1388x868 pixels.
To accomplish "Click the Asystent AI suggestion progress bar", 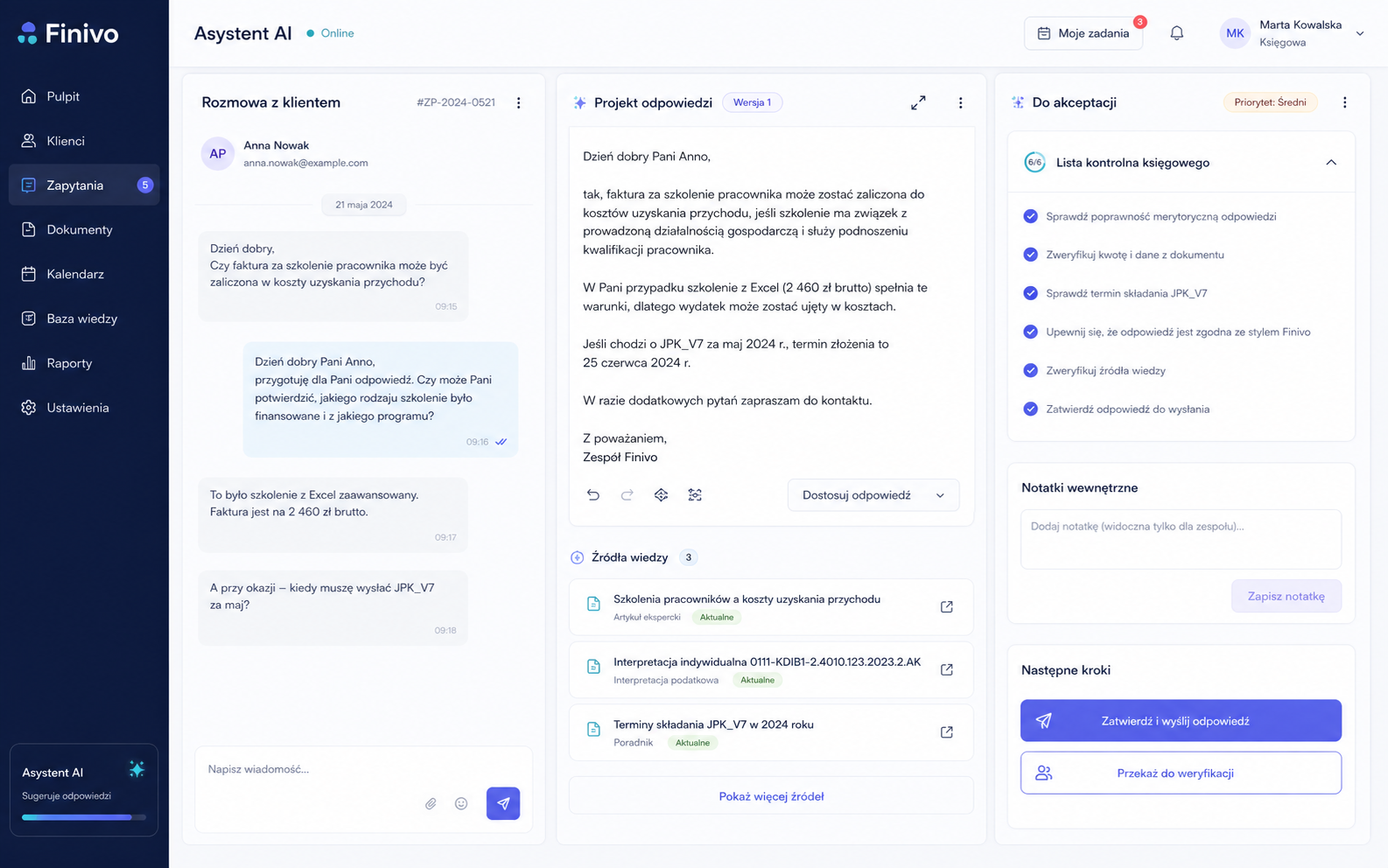I will point(84,817).
